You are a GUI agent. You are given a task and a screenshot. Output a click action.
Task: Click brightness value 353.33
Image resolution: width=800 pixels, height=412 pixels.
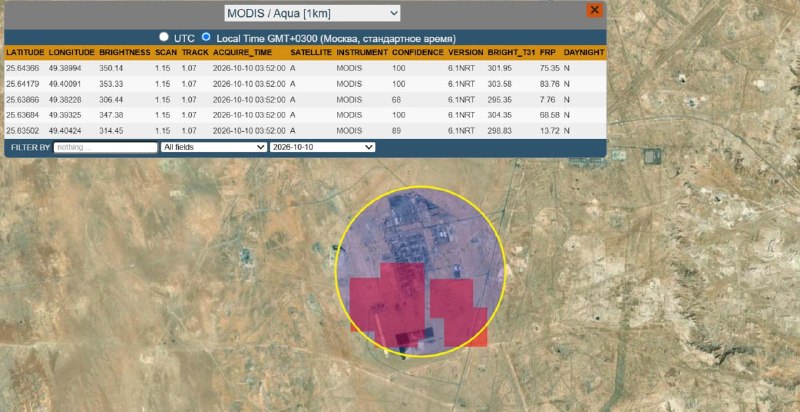pos(111,84)
